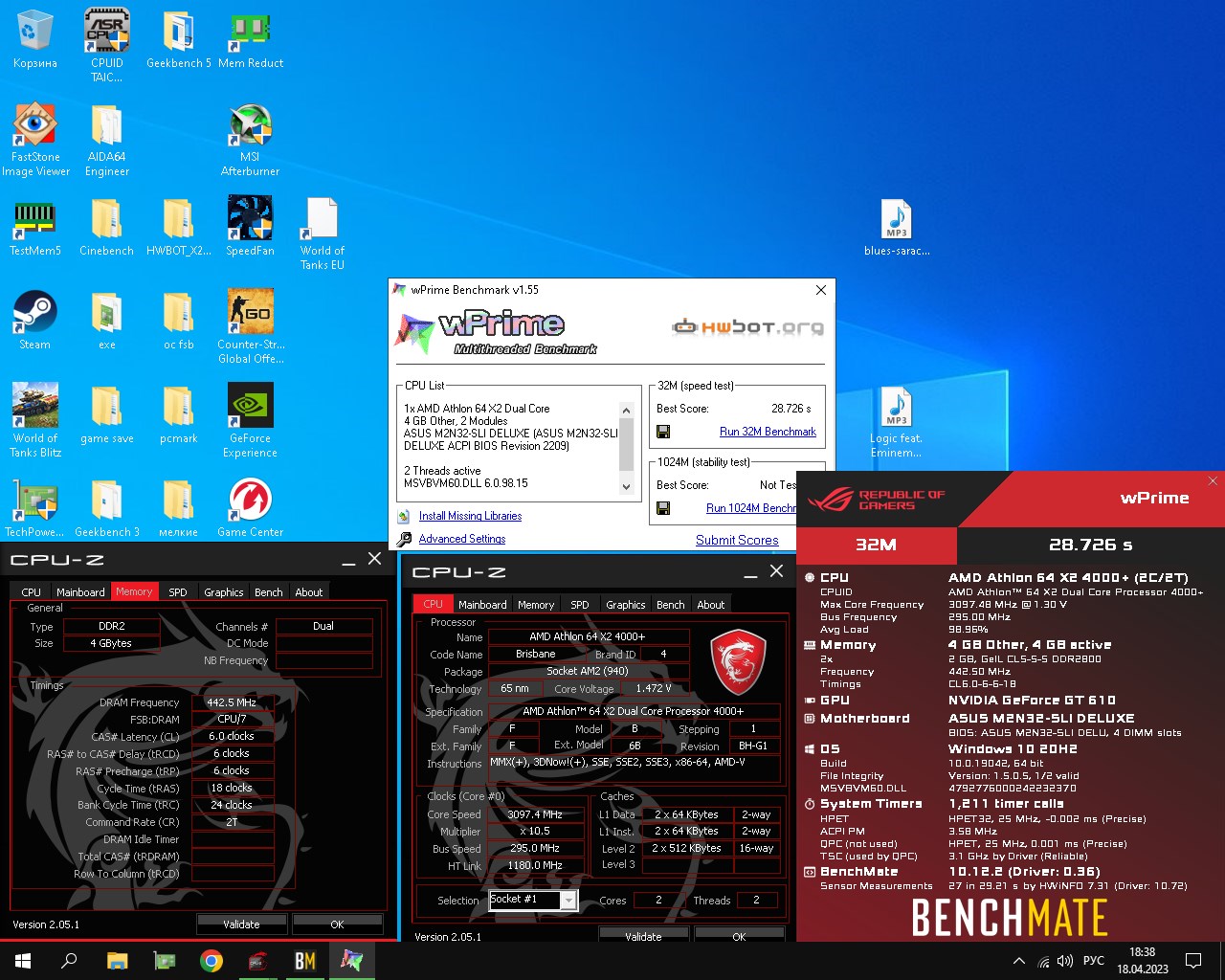Launch the TestMem5 desktop shortcut

coord(35,227)
